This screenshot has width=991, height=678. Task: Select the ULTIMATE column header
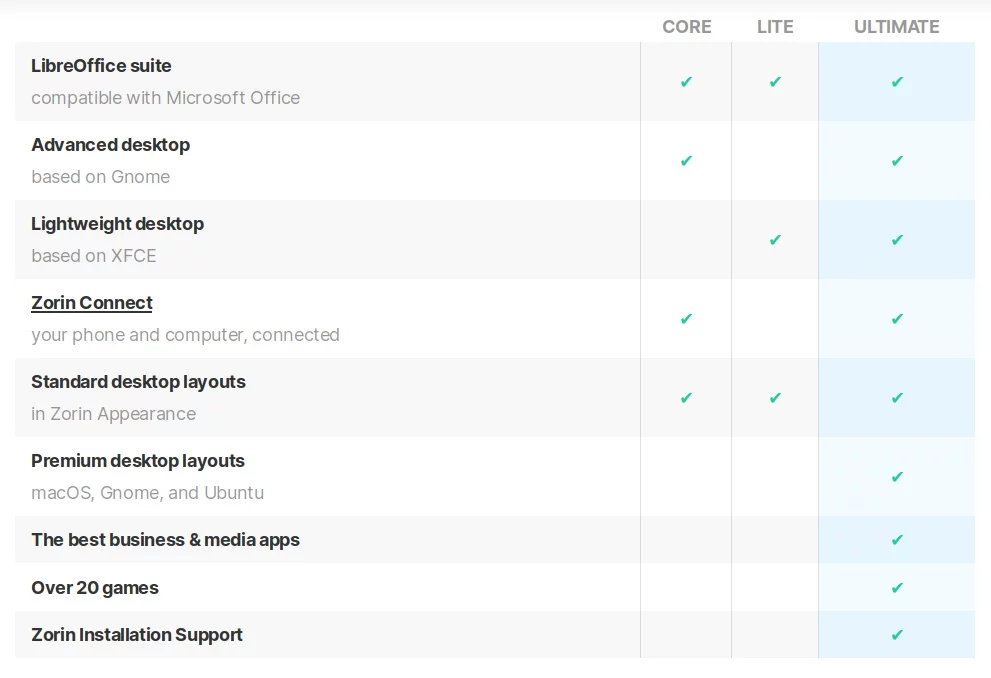tap(897, 27)
